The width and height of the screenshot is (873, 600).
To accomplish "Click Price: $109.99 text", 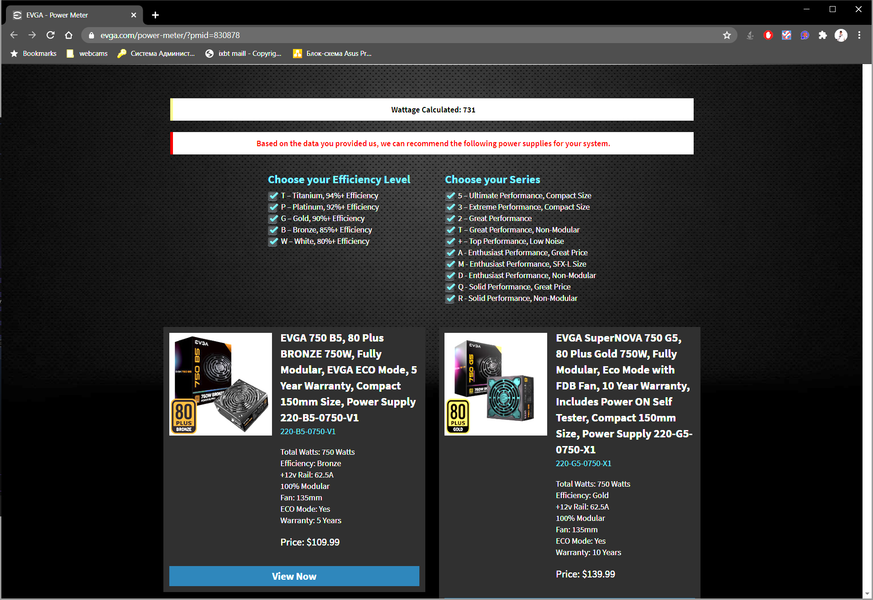I will (x=310, y=542).
